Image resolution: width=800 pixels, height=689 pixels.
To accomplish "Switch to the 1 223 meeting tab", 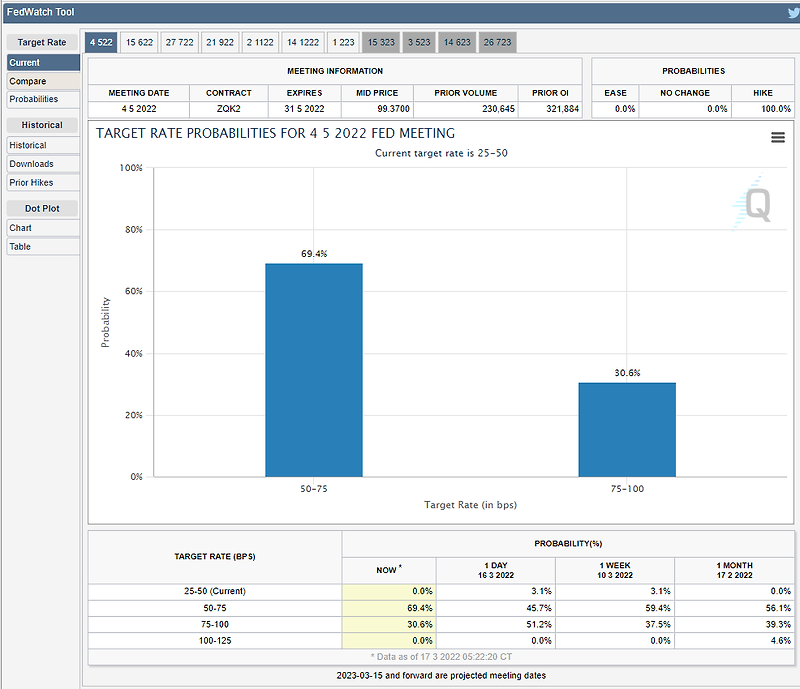I will click(x=343, y=42).
